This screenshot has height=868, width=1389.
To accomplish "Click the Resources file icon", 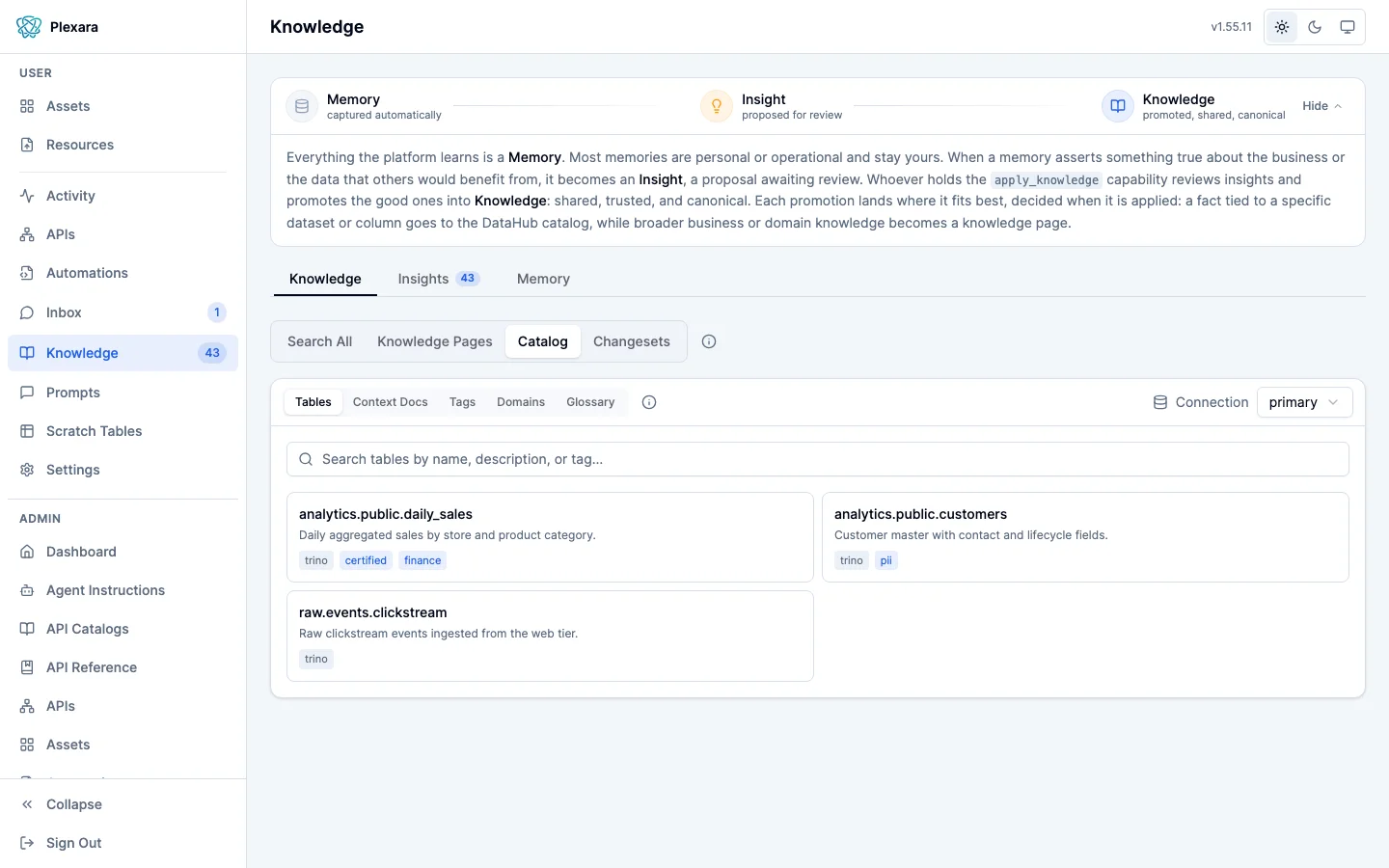I will [27, 145].
